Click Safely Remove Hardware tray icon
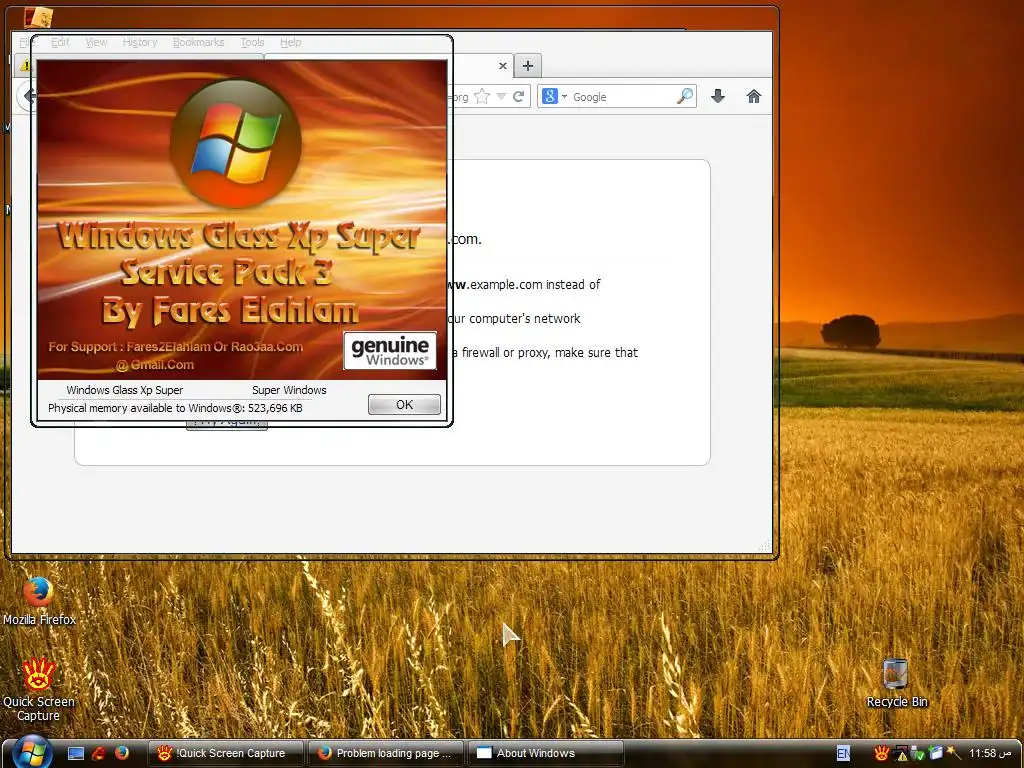1024x768 pixels. coord(918,754)
